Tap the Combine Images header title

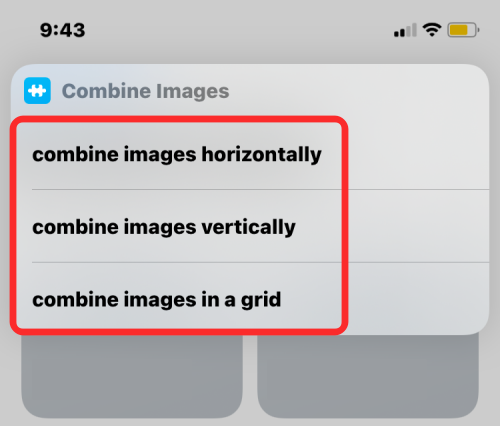click(x=146, y=91)
